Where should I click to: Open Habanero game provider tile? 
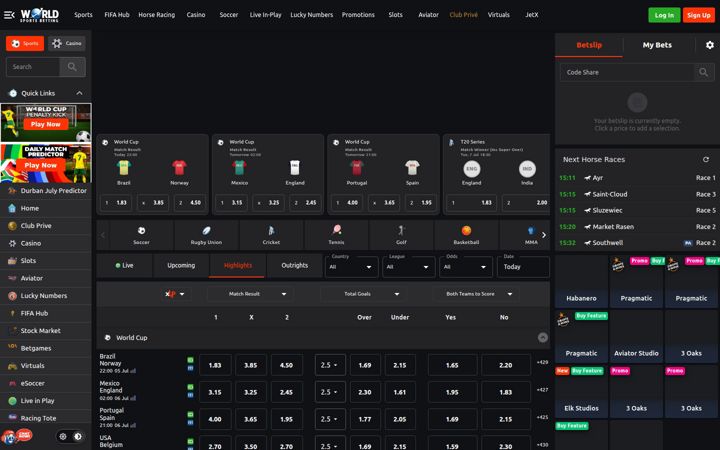coord(581,281)
